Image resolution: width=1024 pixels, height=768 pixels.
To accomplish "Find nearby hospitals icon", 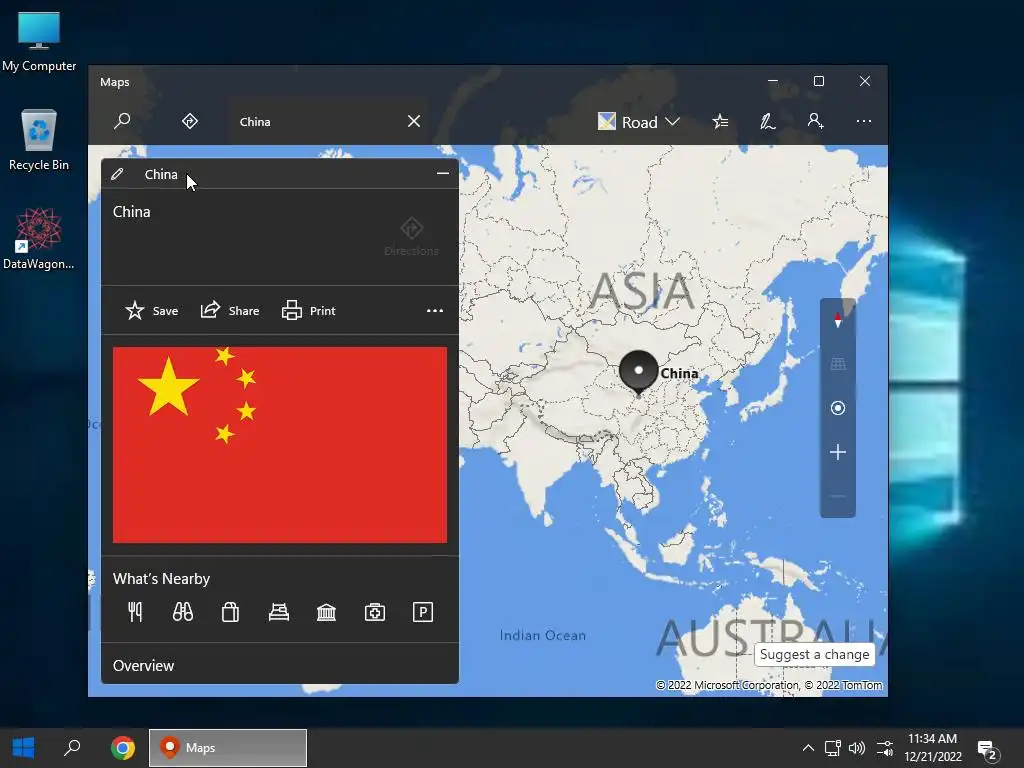I will [x=375, y=613].
